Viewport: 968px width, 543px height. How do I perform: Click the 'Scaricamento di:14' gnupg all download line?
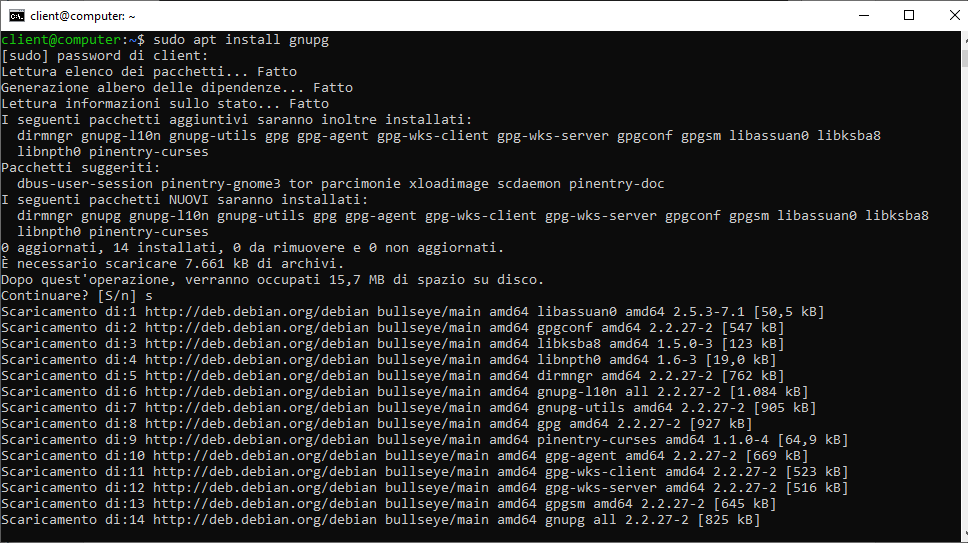[380, 520]
